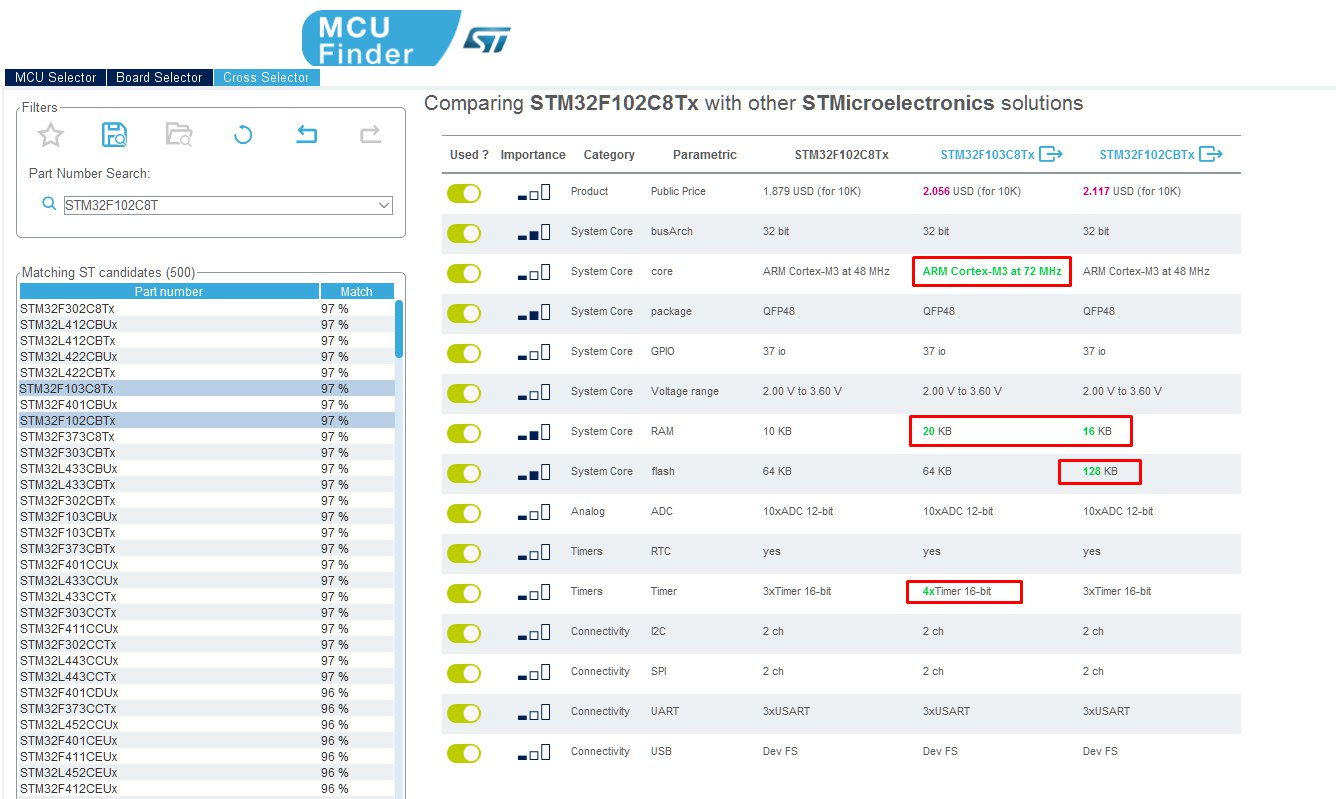Set importance for I2C row

point(534,632)
